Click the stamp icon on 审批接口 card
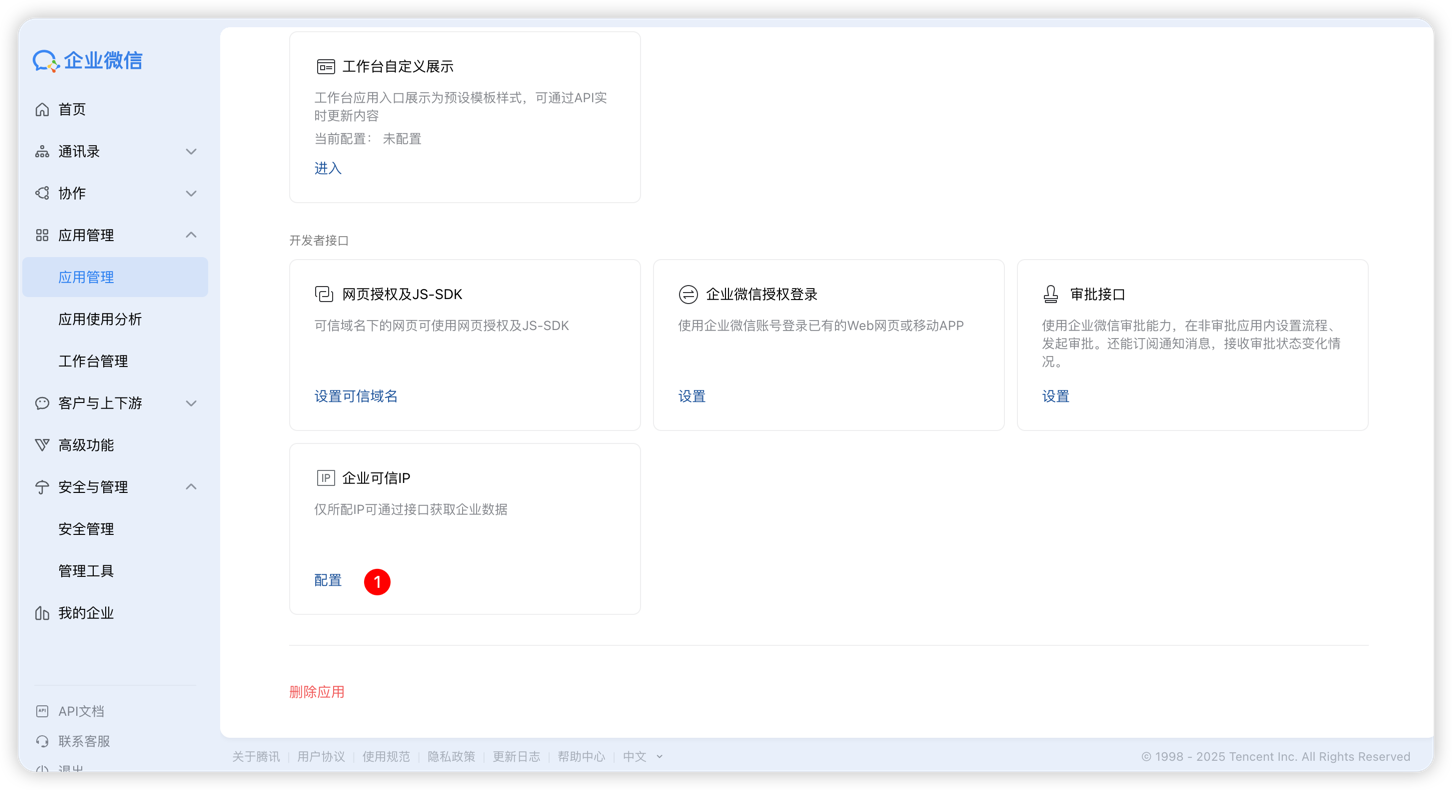This screenshot has height=790, width=1452. 1050,293
